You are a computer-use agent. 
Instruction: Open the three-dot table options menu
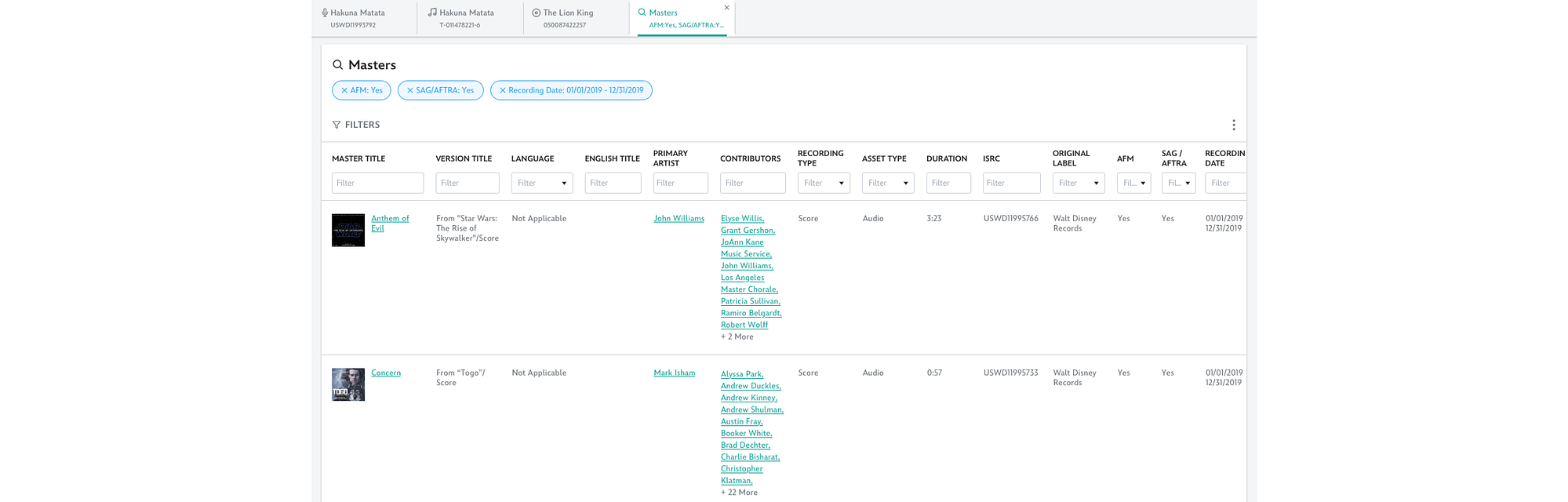pyautogui.click(x=1233, y=125)
